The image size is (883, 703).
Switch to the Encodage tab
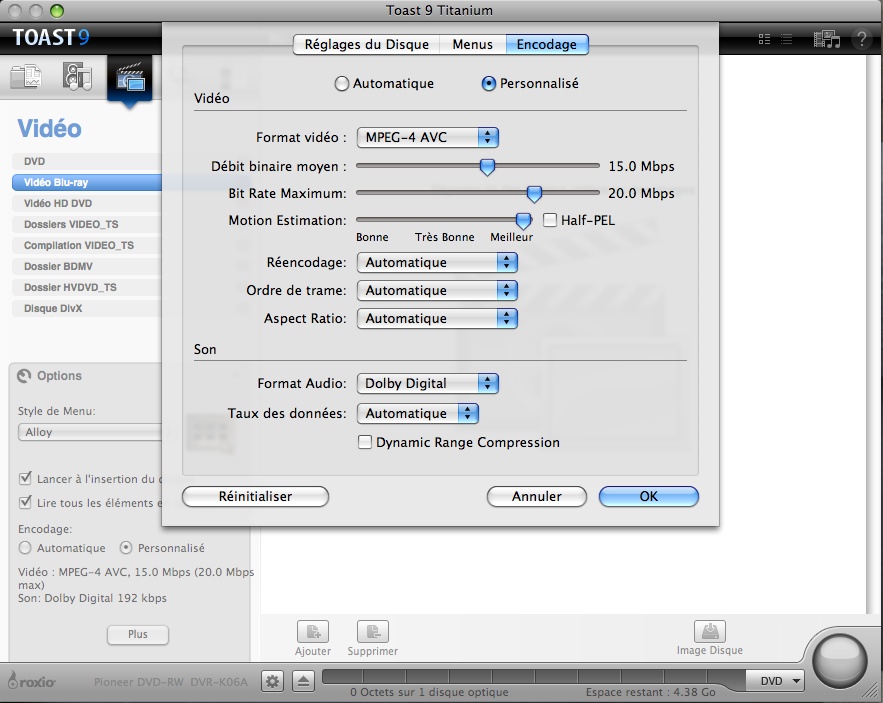tap(547, 45)
